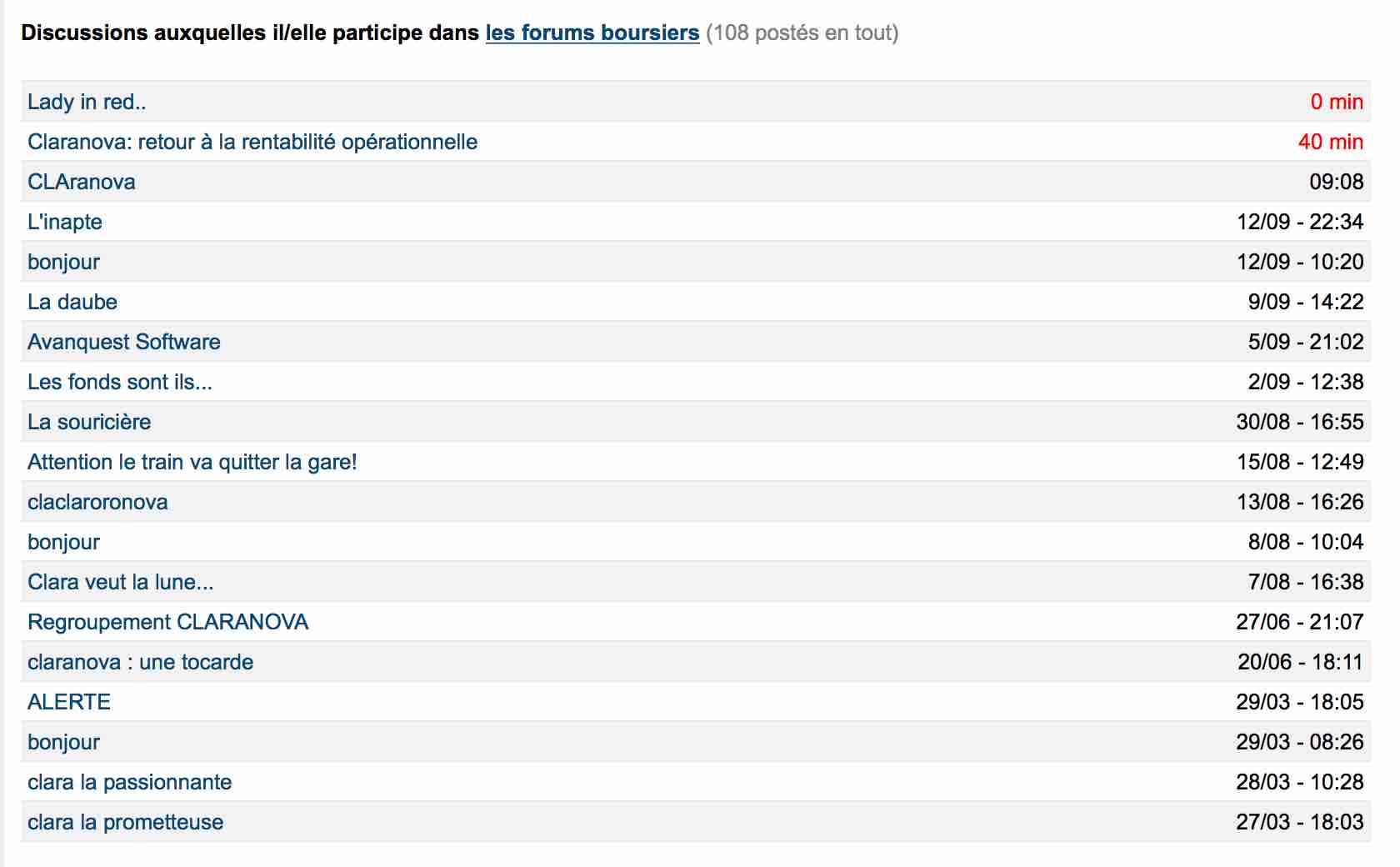The image size is (1400, 867).
Task: Open the 'claclaroronova' discussion
Action: tap(97, 502)
